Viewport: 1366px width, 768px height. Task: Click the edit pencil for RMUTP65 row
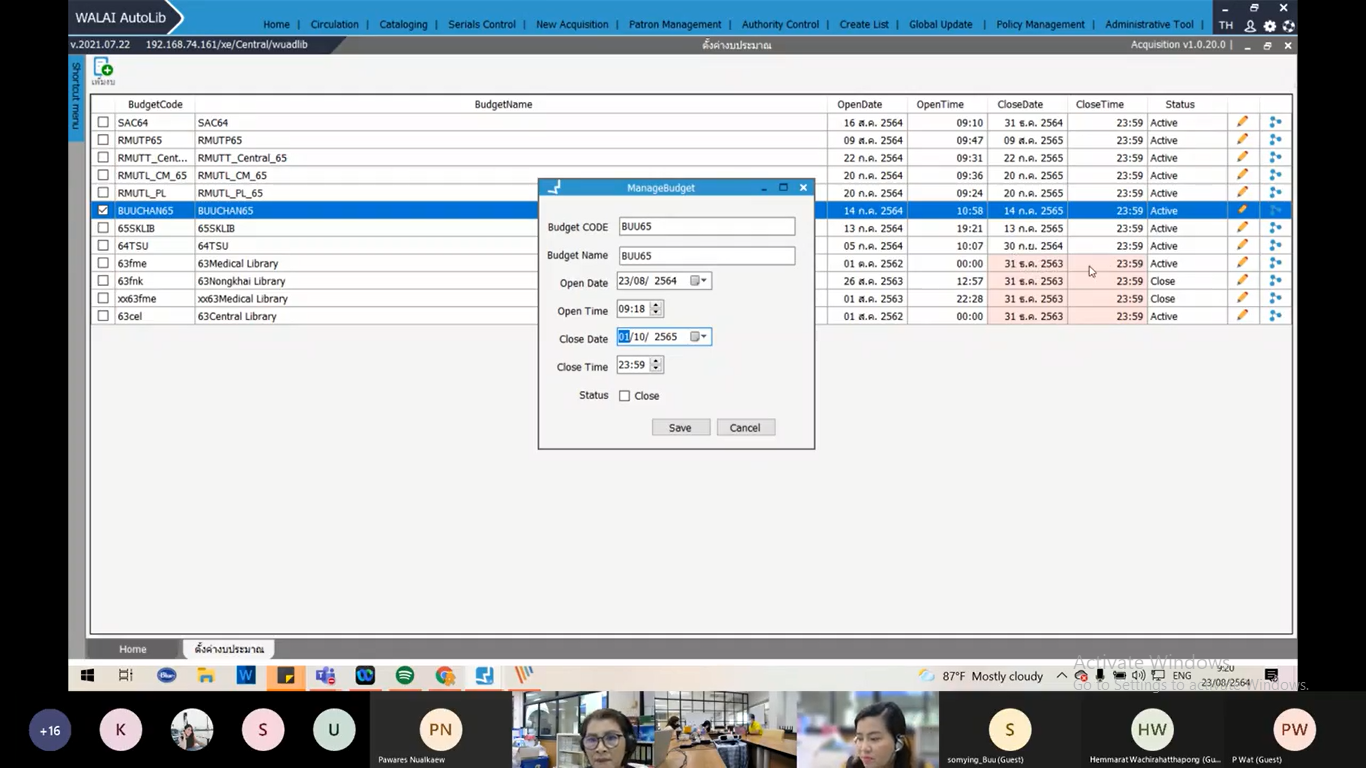click(x=1242, y=140)
